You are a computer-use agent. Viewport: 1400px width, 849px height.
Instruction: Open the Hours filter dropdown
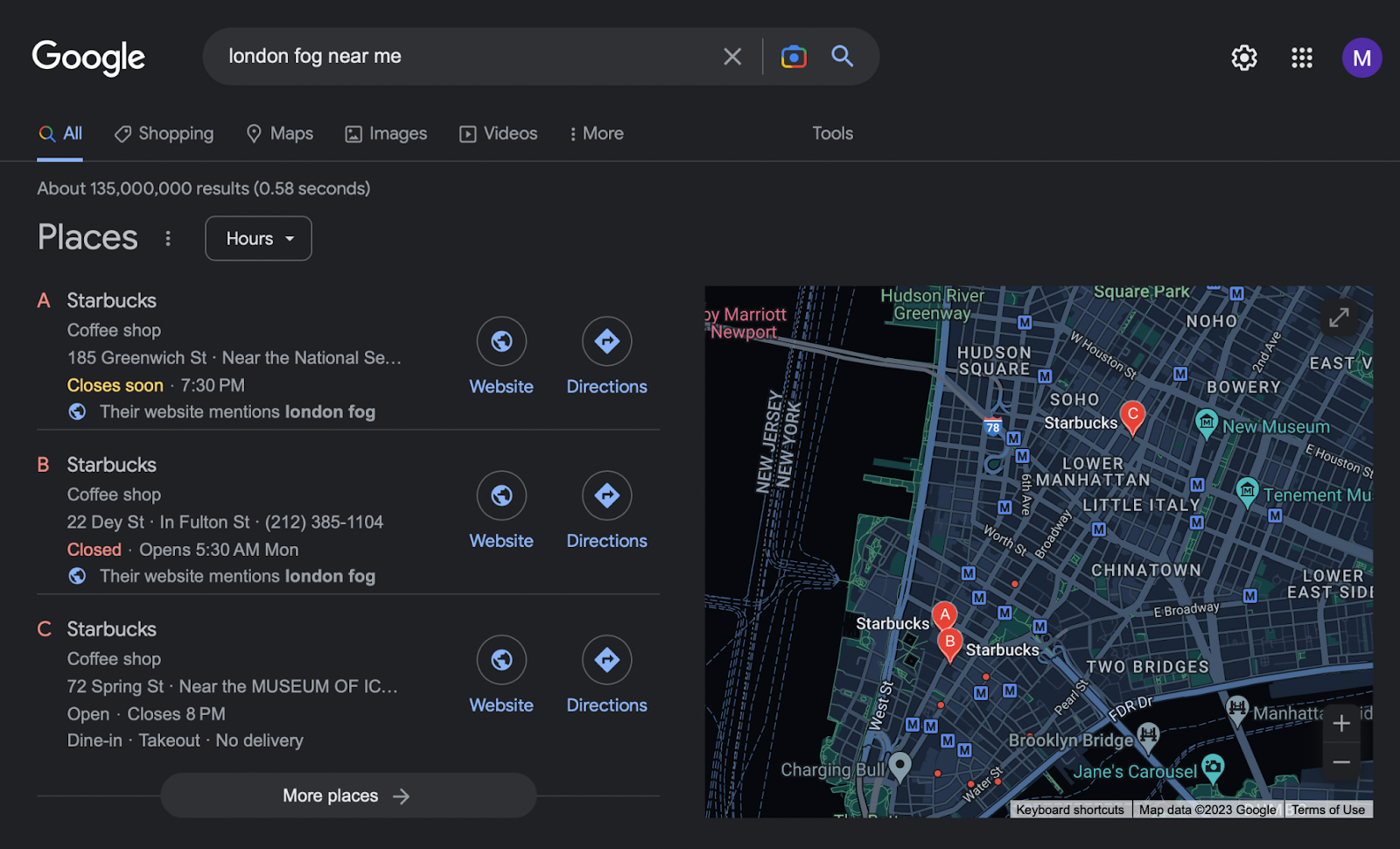[x=258, y=239]
